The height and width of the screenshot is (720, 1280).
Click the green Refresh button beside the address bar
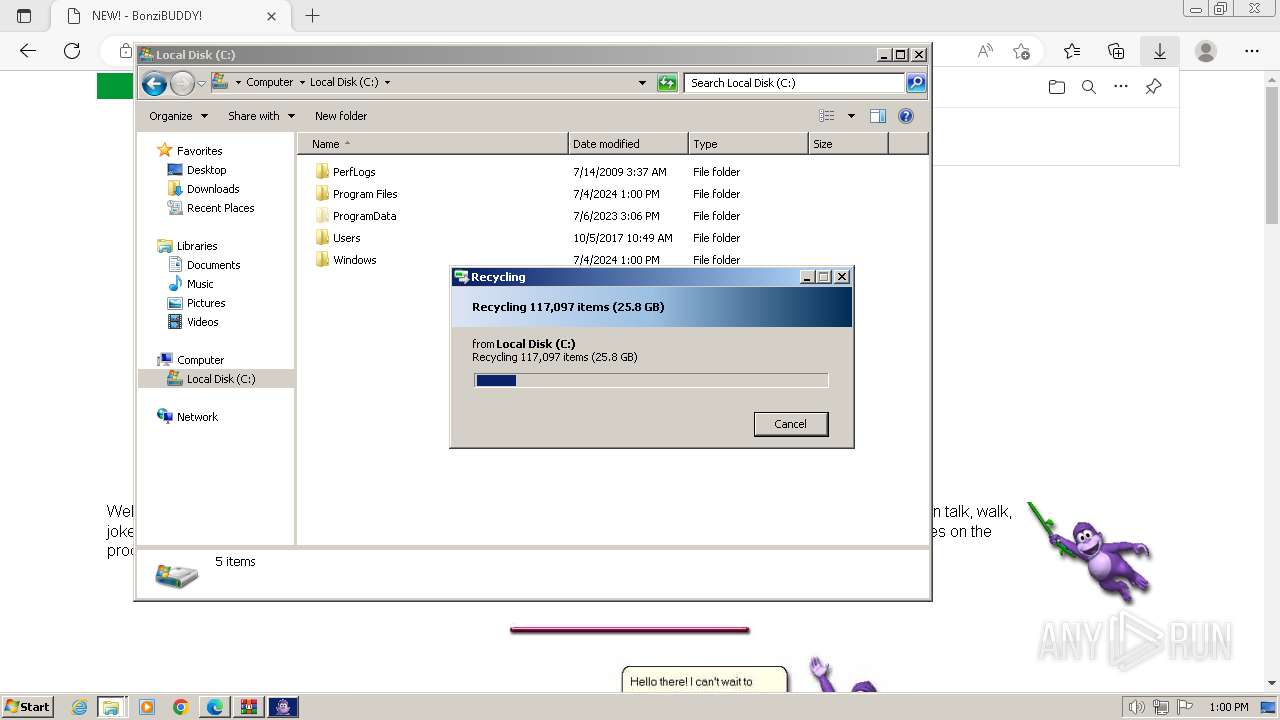(667, 83)
